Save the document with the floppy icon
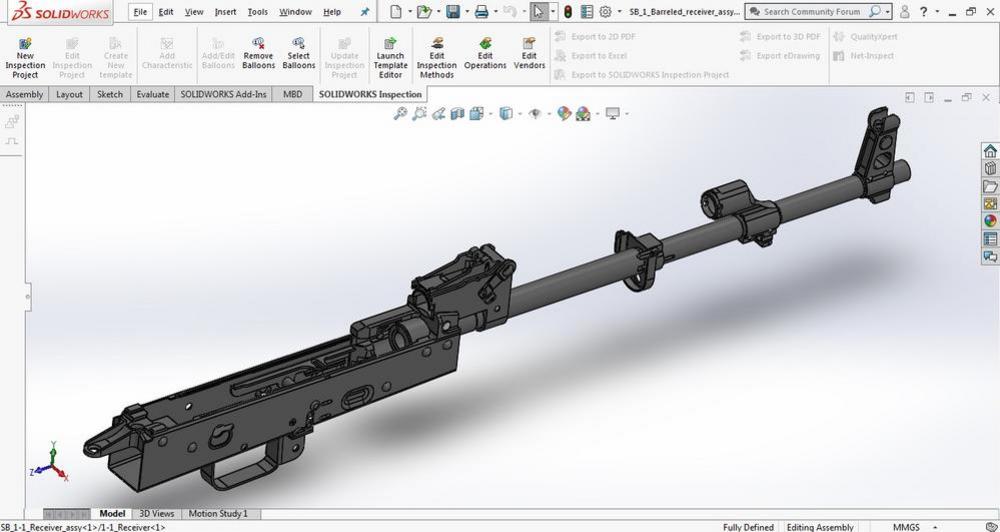 (x=453, y=11)
